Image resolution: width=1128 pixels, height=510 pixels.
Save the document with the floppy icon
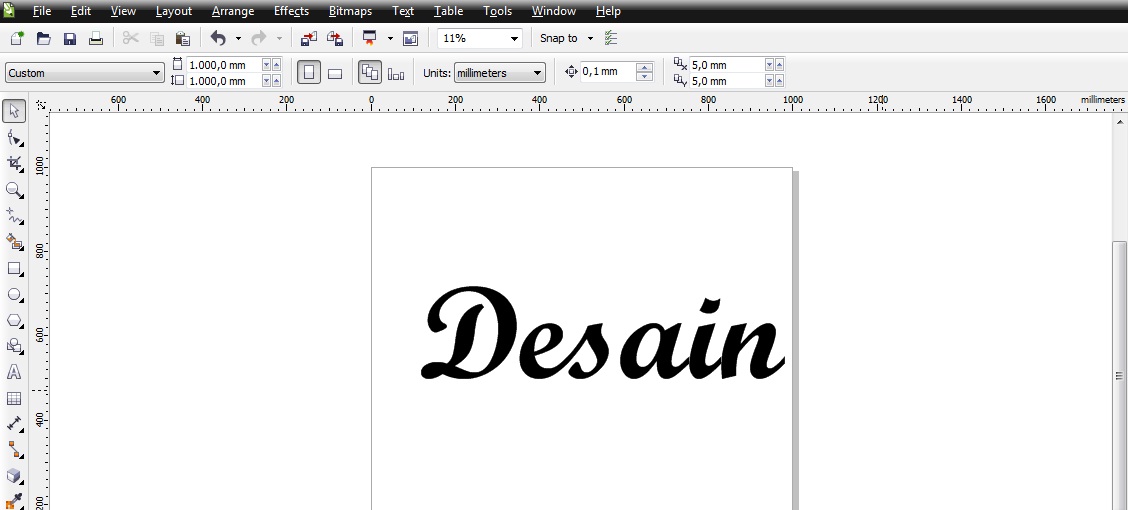pyautogui.click(x=70, y=38)
